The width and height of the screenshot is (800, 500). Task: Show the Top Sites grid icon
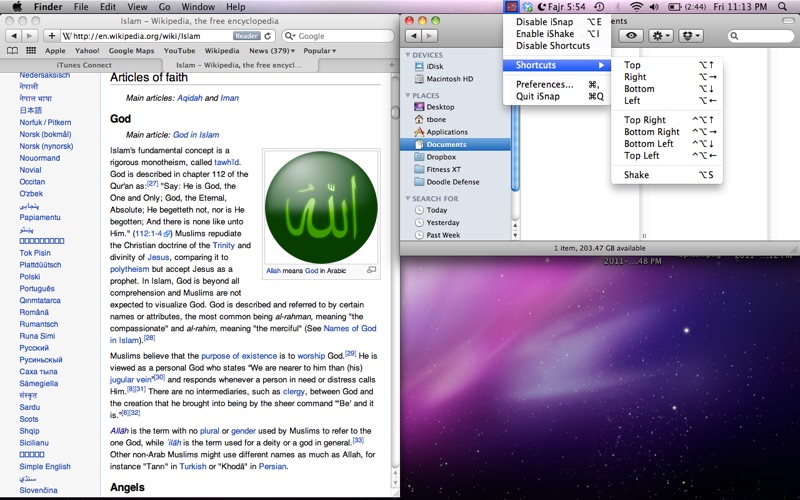[31, 50]
